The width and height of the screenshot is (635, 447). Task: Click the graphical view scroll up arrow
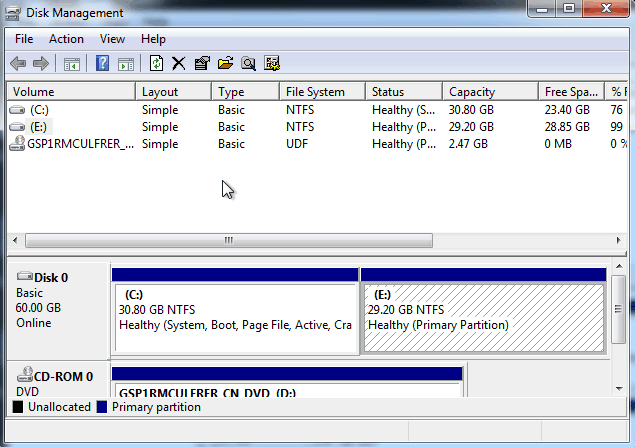click(x=619, y=266)
